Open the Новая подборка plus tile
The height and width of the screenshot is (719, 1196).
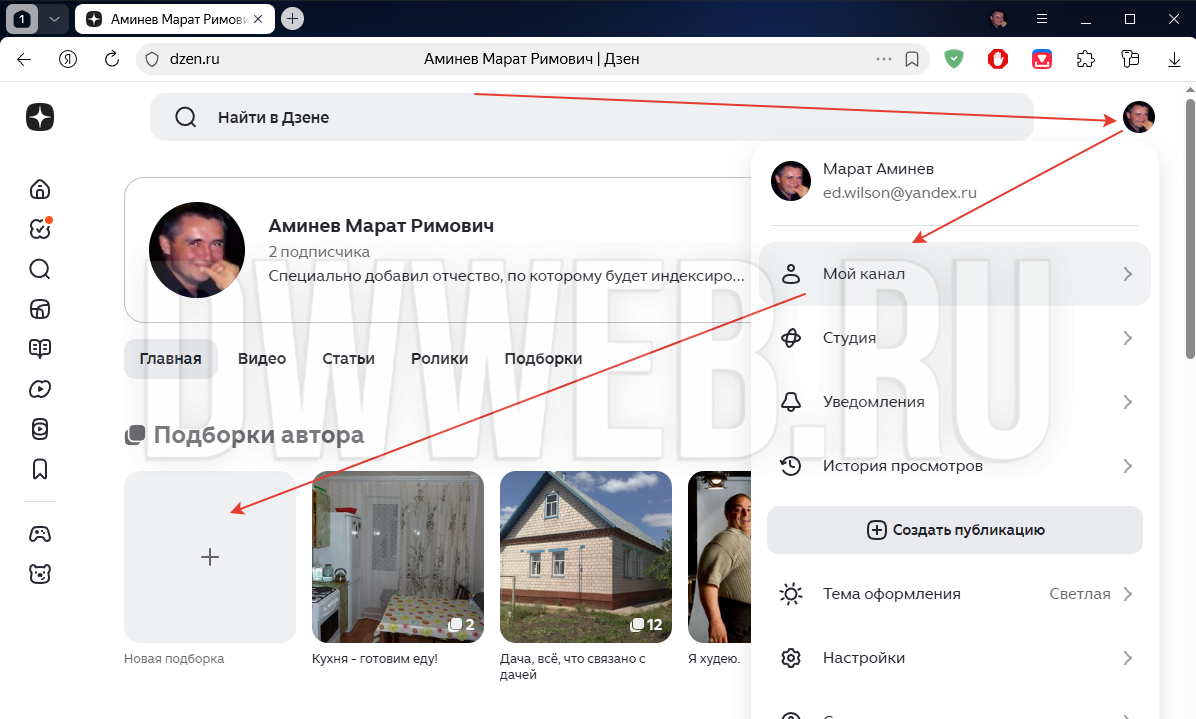(210, 557)
